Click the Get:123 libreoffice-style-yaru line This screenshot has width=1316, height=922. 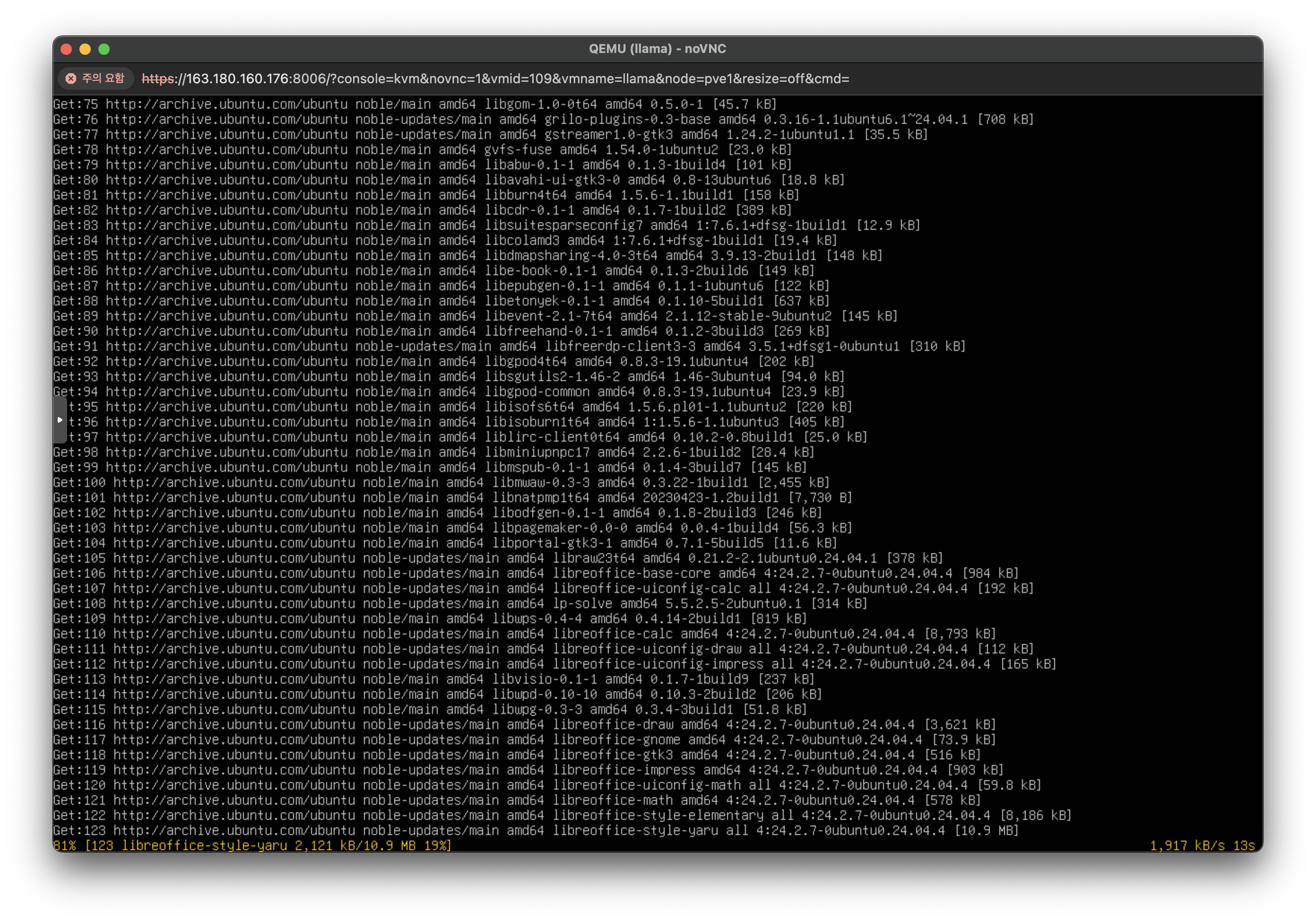(536, 831)
